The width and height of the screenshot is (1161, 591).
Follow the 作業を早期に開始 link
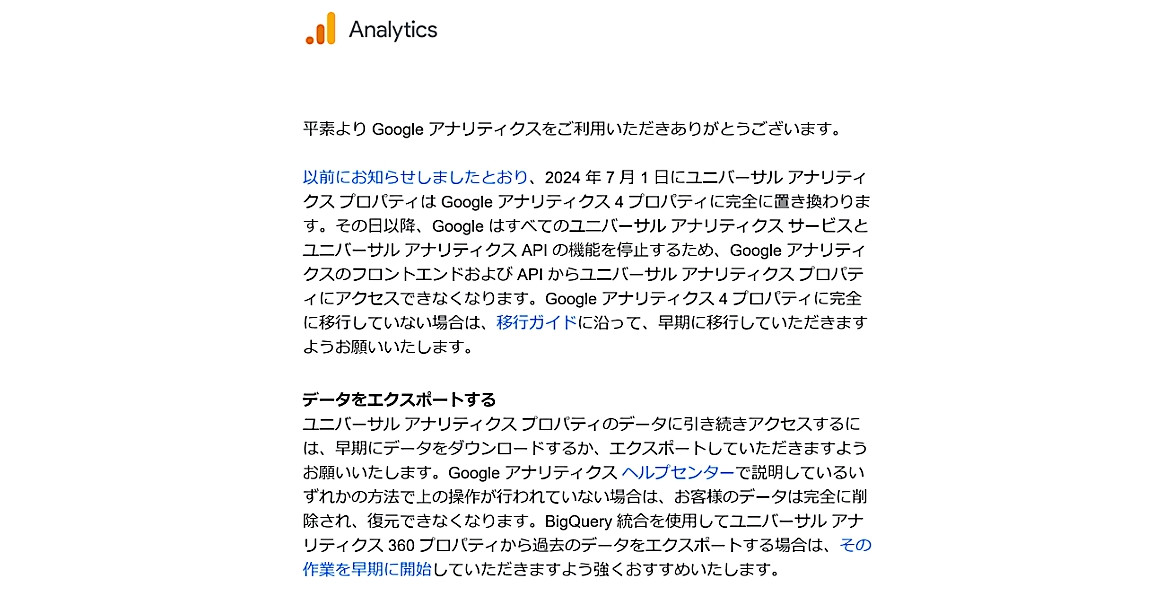tap(367, 570)
